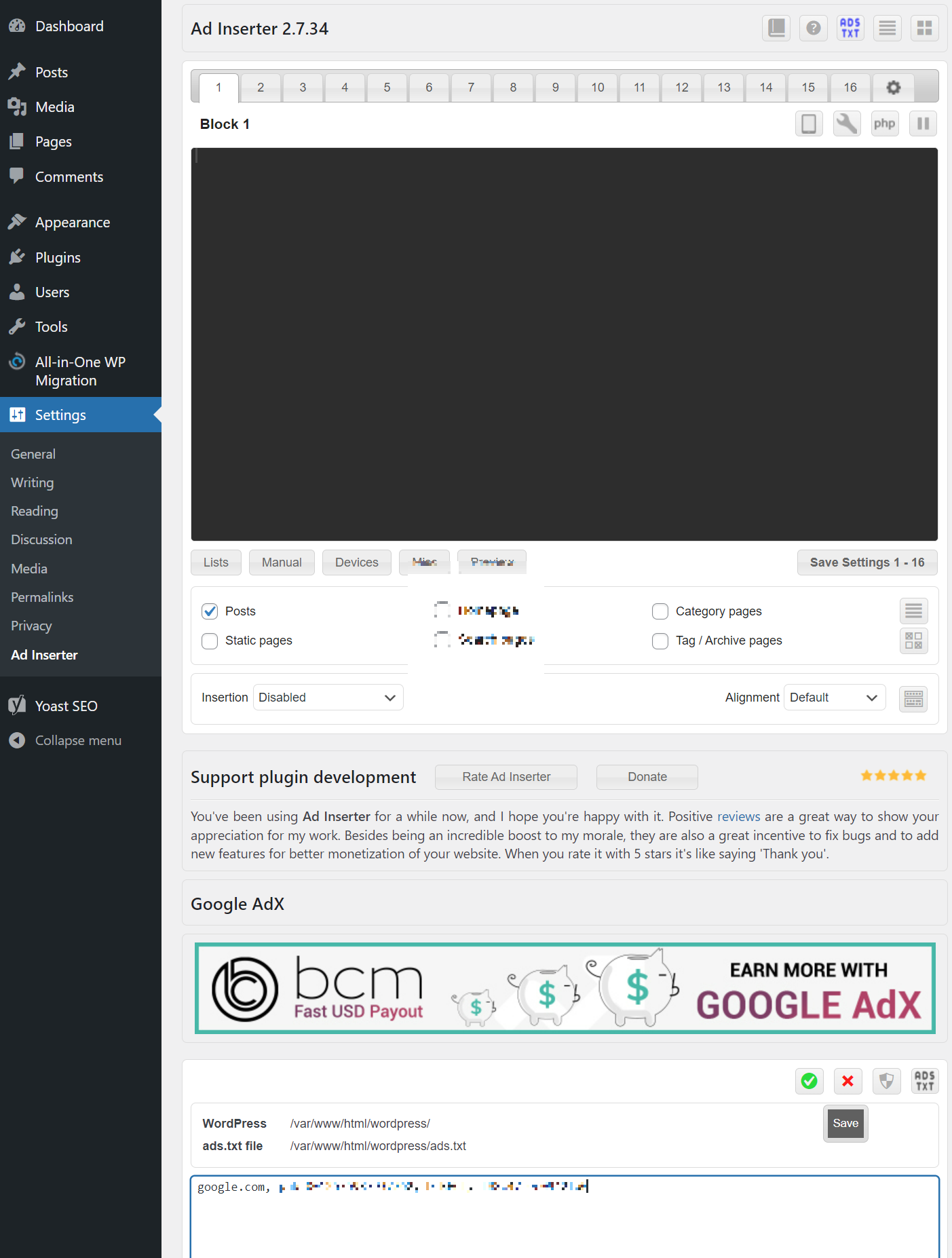Click the ads.txt Save button
The image size is (952, 1258).
tap(845, 1124)
